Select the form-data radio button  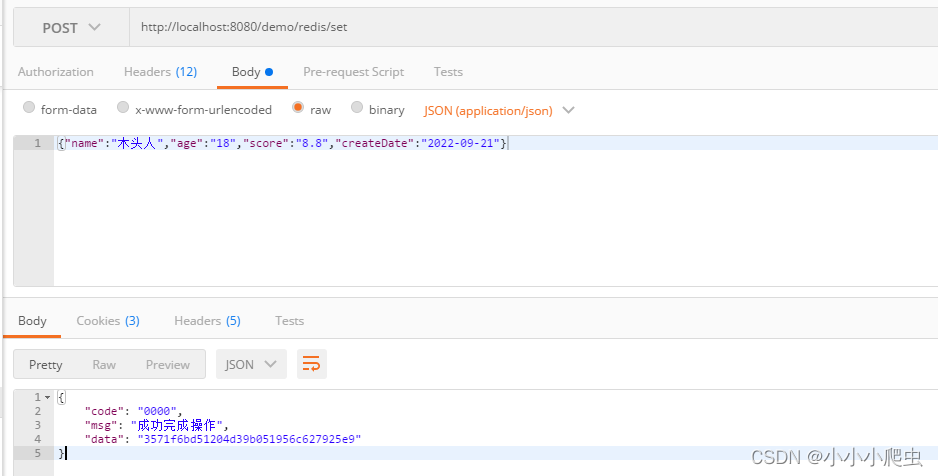tap(29, 108)
